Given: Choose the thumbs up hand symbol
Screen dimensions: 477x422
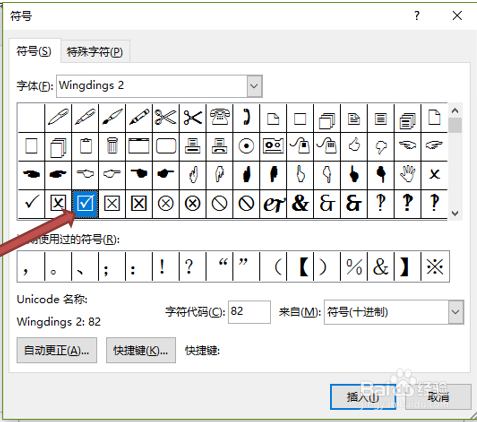Looking at the screenshot, I should [354, 146].
